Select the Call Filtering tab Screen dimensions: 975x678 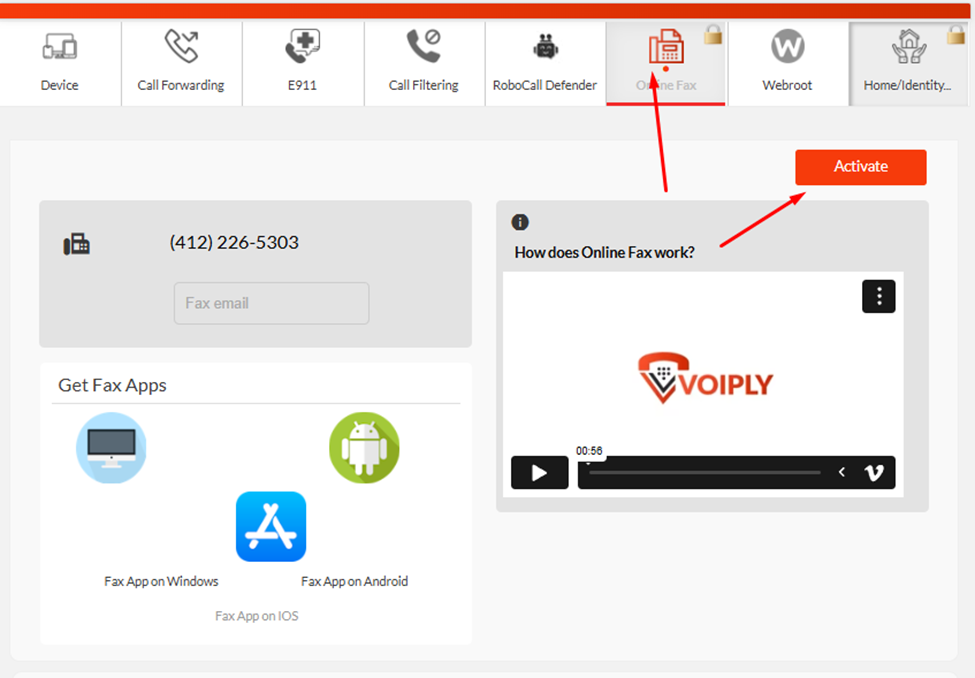tap(423, 63)
